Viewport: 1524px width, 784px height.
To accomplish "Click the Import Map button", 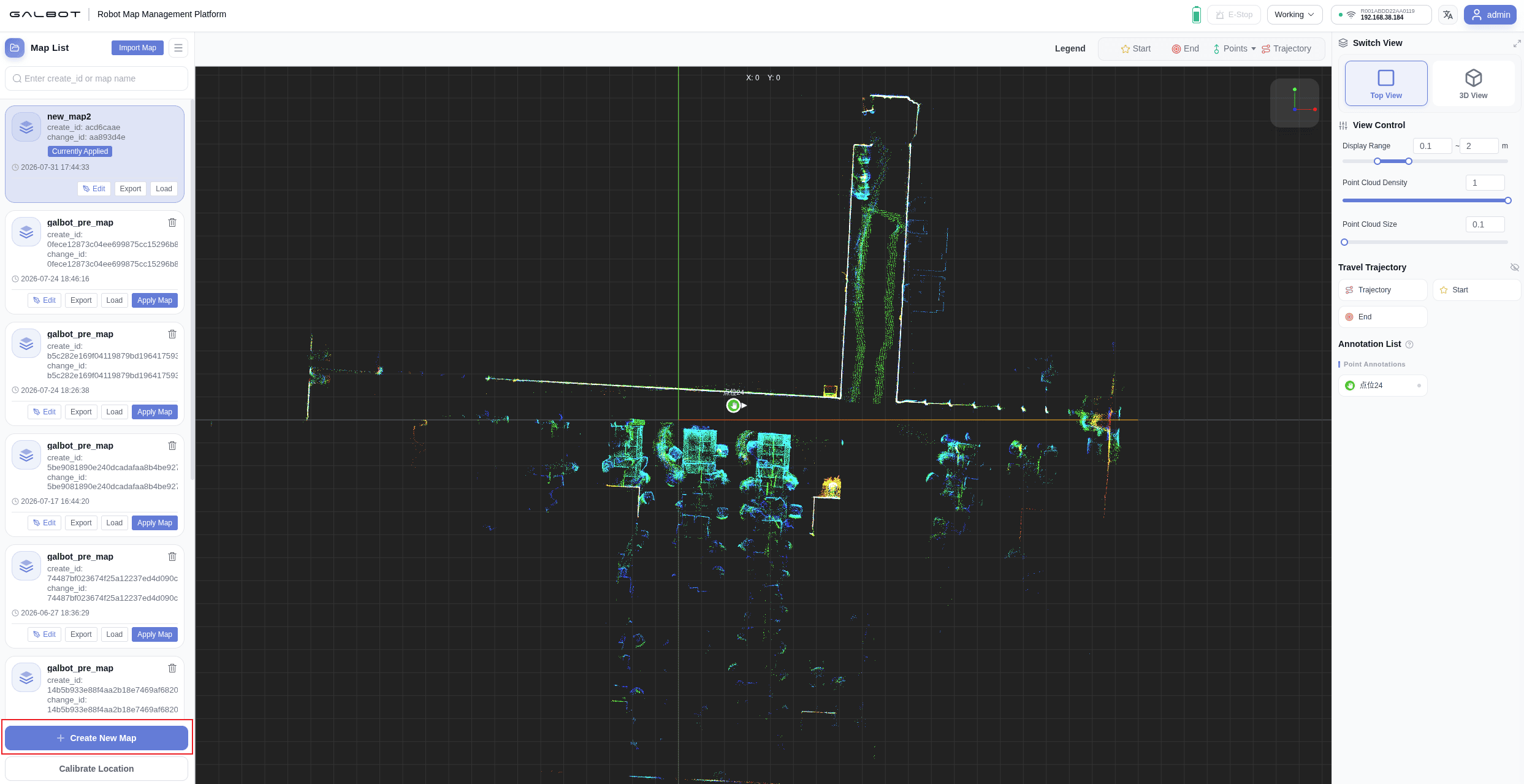I will pos(137,48).
